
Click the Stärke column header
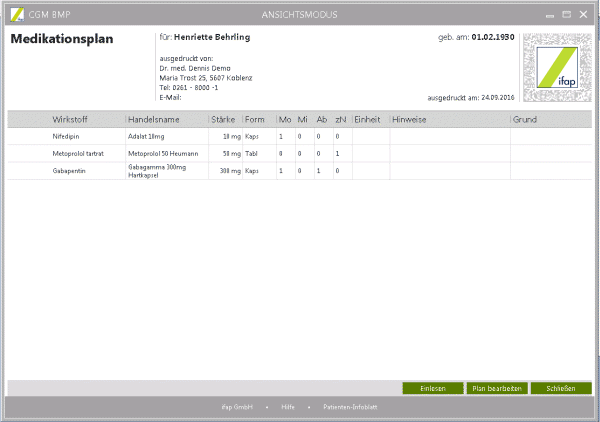[x=224, y=119]
